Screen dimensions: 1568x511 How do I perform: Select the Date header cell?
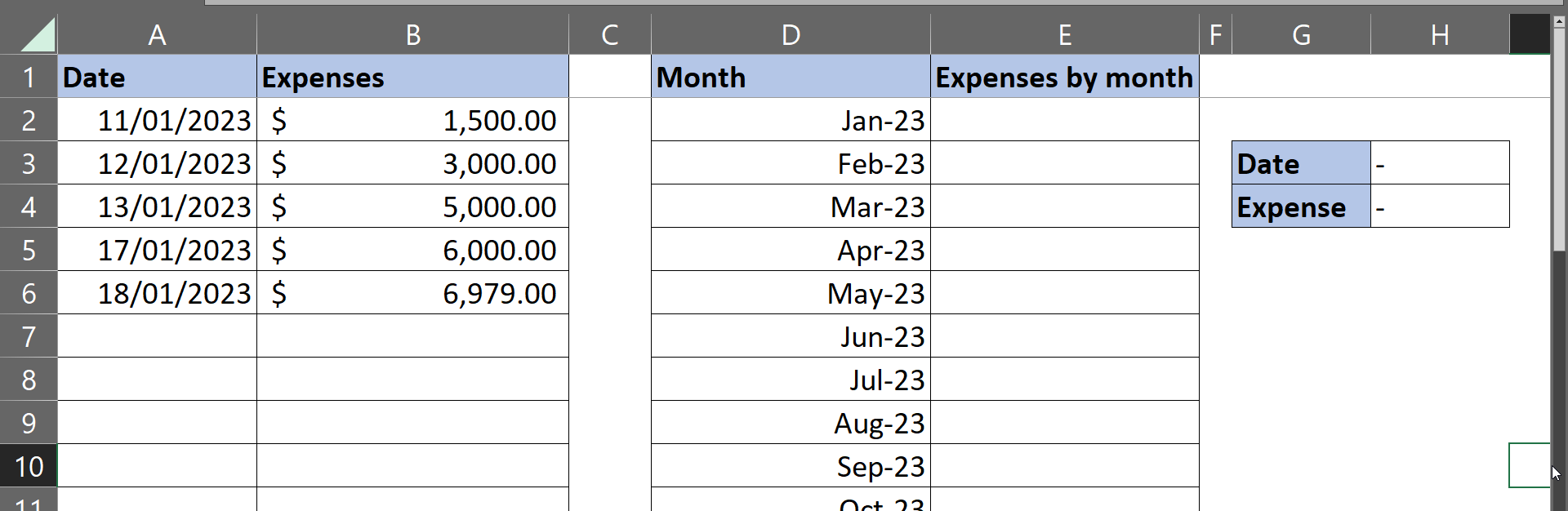pos(157,77)
